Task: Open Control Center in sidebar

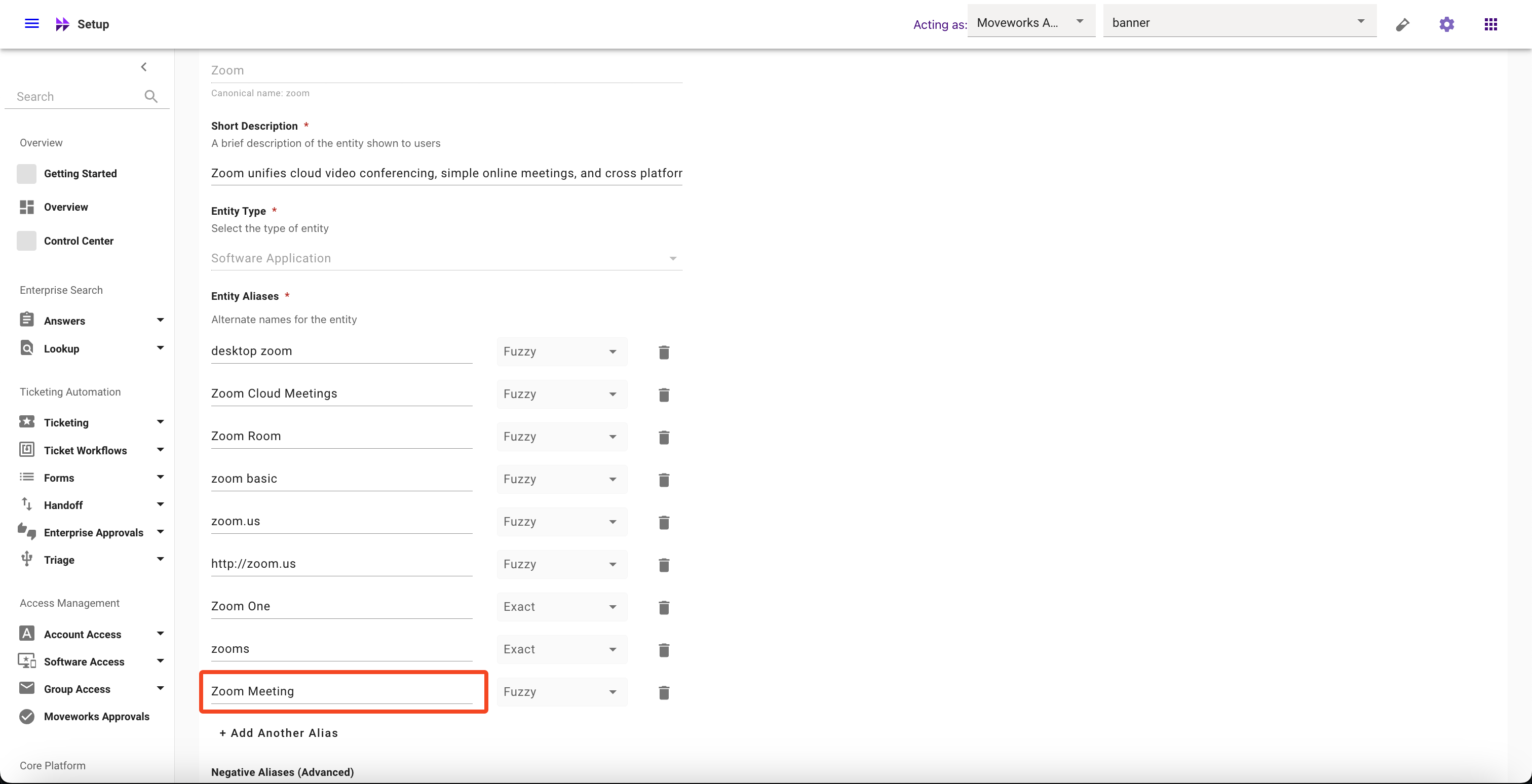Action: pyautogui.click(x=78, y=241)
